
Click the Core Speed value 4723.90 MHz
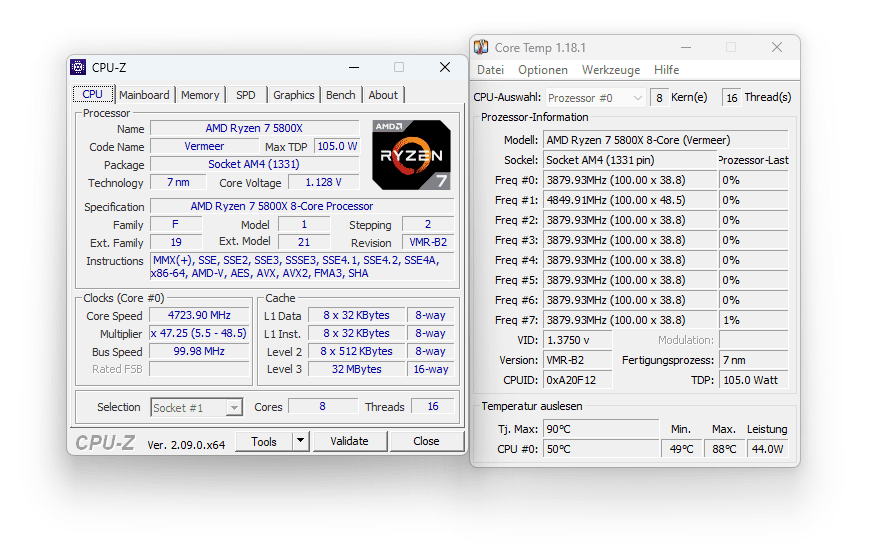tap(199, 315)
